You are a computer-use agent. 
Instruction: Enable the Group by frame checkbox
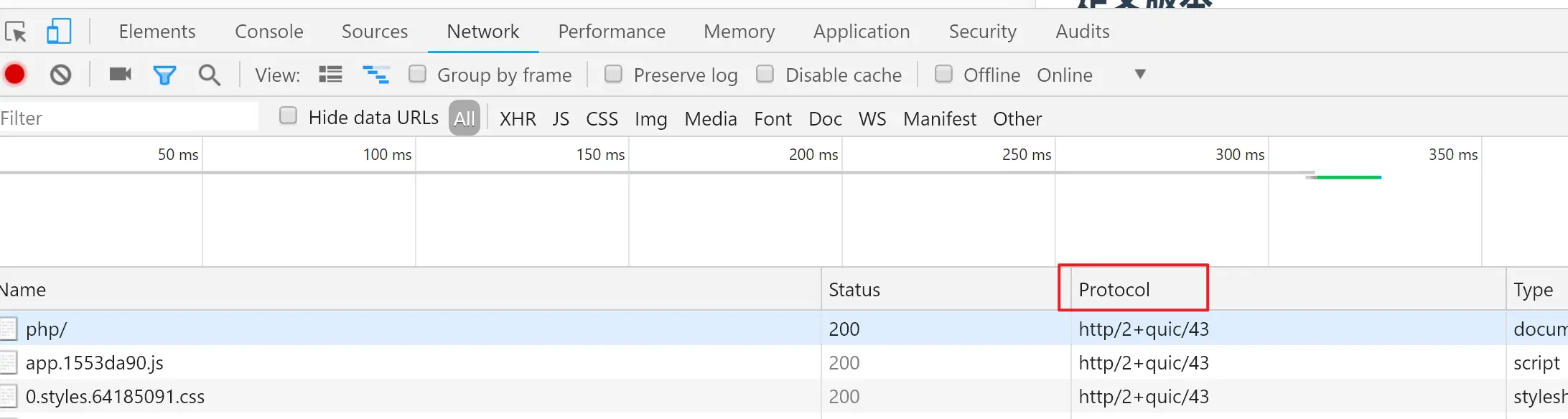pyautogui.click(x=417, y=74)
